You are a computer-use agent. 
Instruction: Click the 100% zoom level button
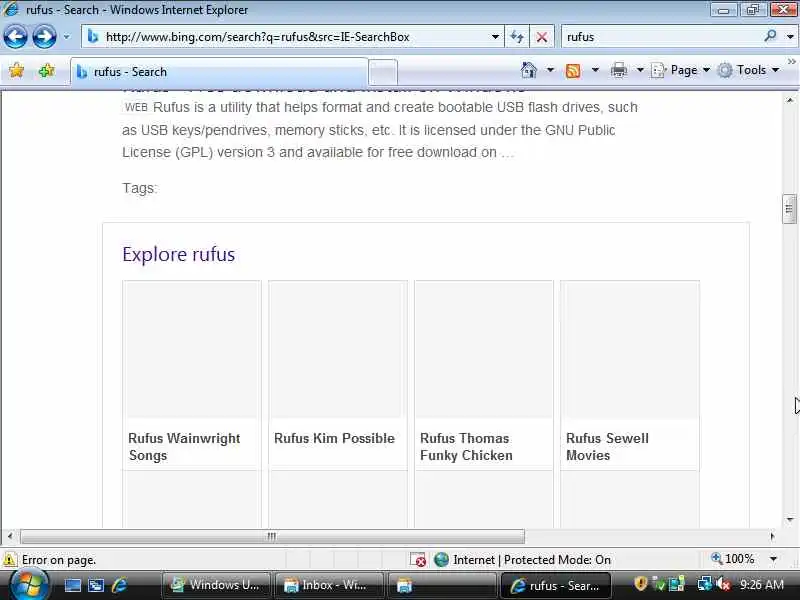point(733,559)
